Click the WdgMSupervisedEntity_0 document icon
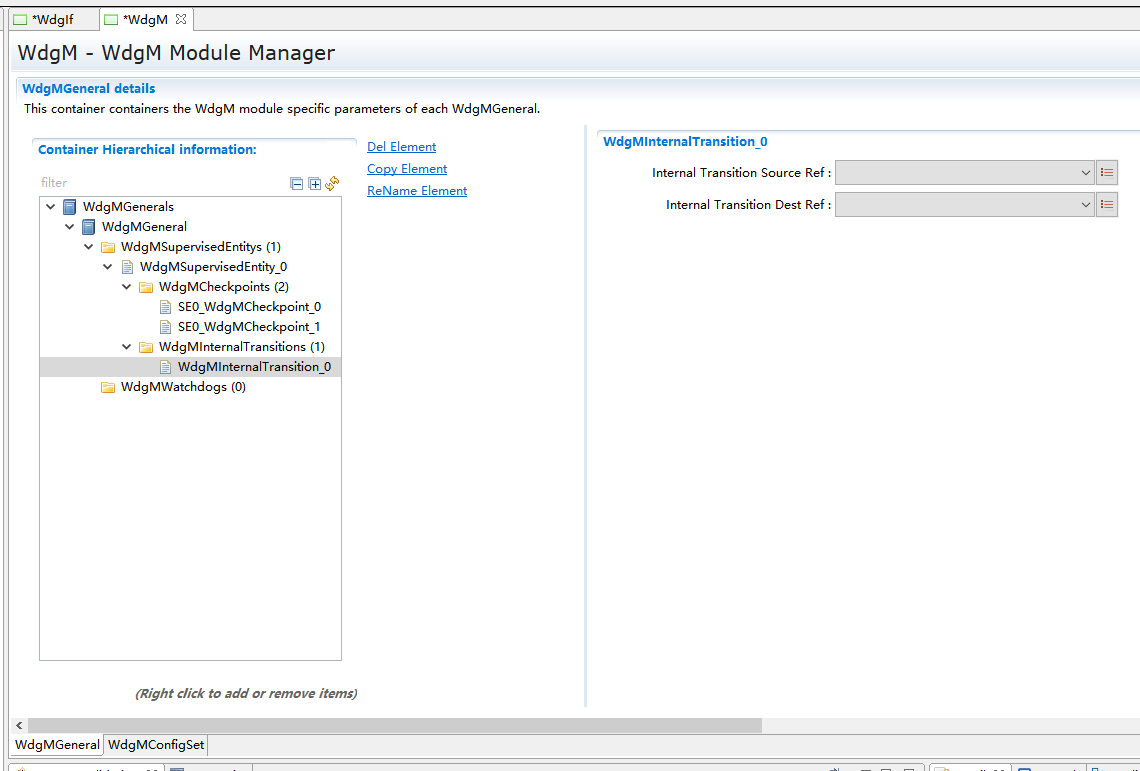 tap(127, 266)
